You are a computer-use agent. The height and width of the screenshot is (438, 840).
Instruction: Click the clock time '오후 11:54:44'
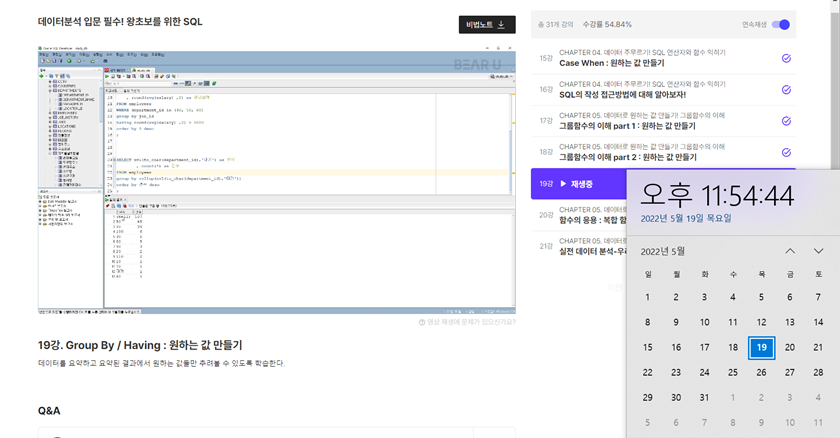click(x=717, y=195)
